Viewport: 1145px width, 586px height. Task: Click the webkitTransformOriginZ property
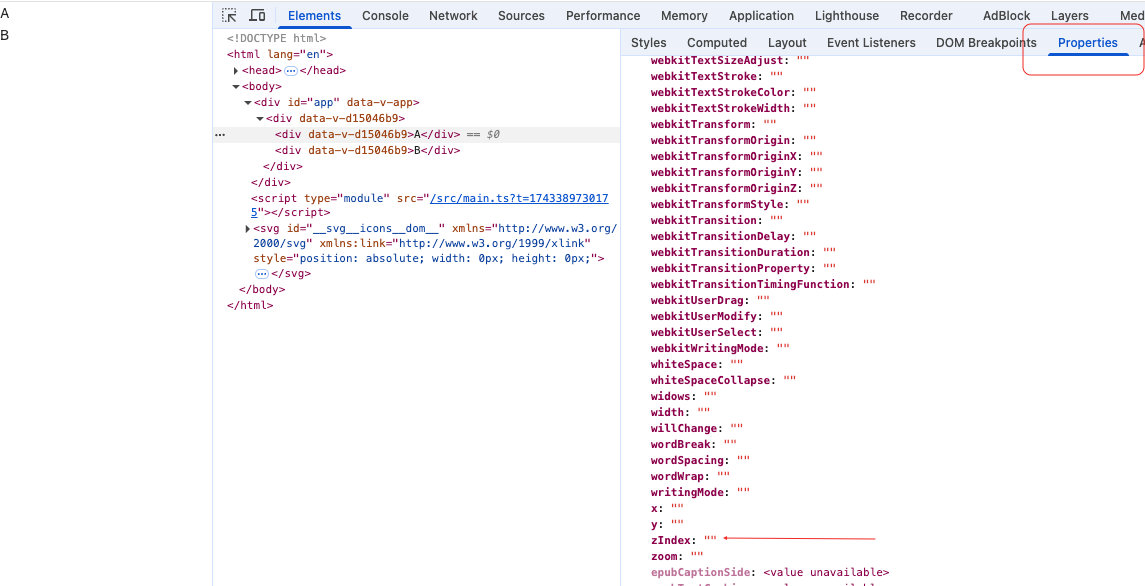[x=737, y=189]
